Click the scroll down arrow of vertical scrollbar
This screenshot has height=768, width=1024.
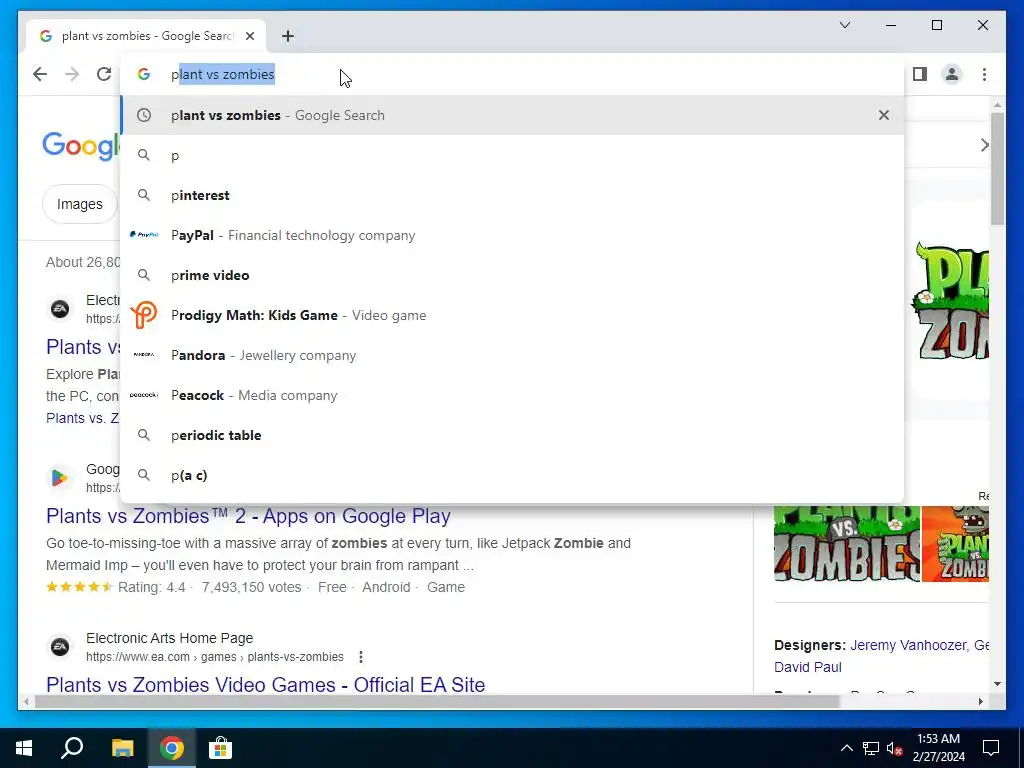click(x=997, y=684)
